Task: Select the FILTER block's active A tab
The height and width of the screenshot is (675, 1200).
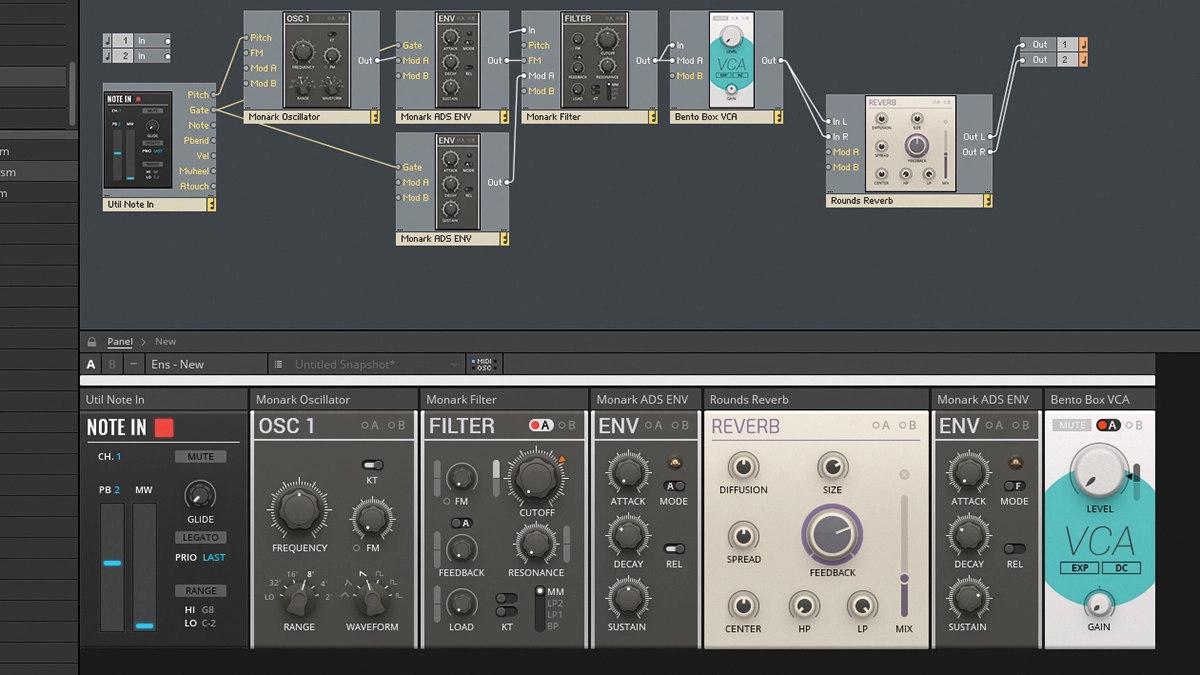Action: 541,426
